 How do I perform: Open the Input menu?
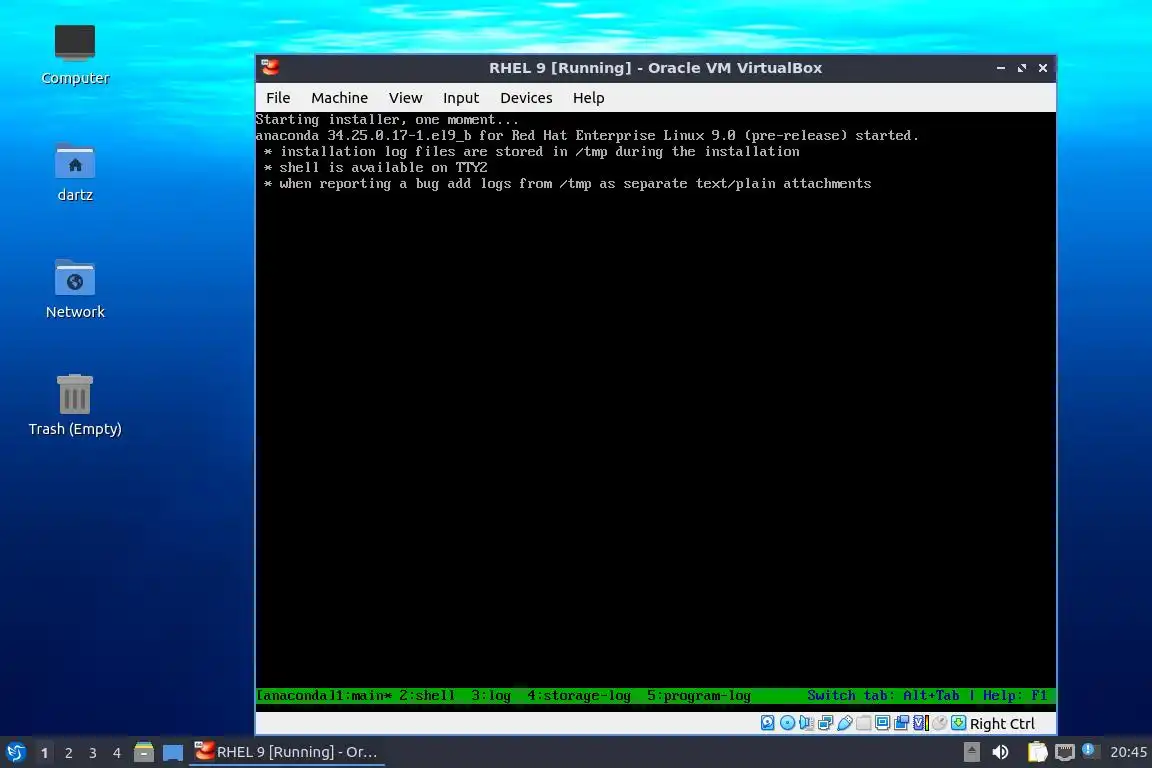pos(461,98)
